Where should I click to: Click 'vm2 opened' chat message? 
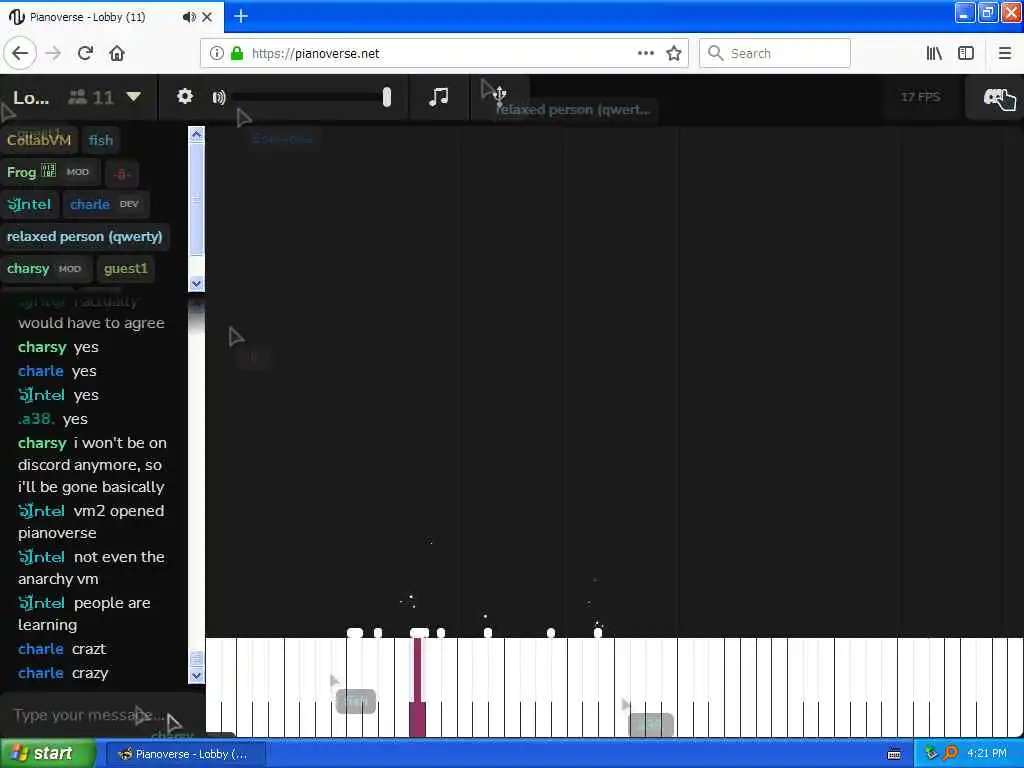pos(91,522)
